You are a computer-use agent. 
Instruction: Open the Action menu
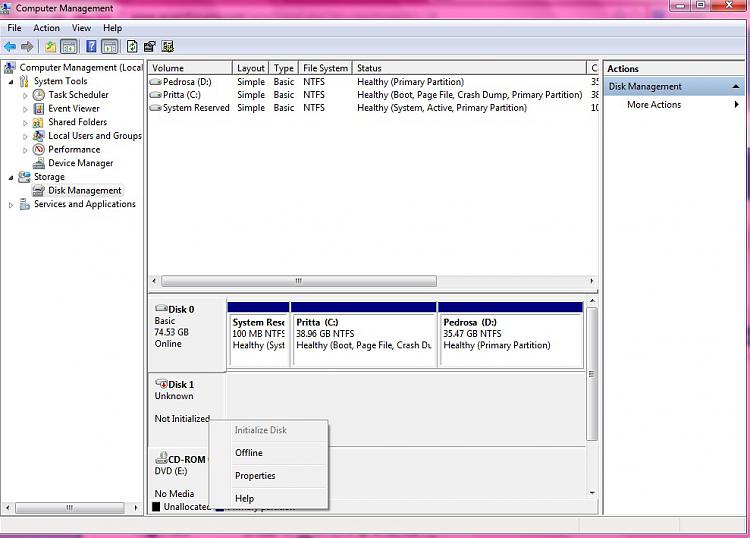click(x=46, y=28)
